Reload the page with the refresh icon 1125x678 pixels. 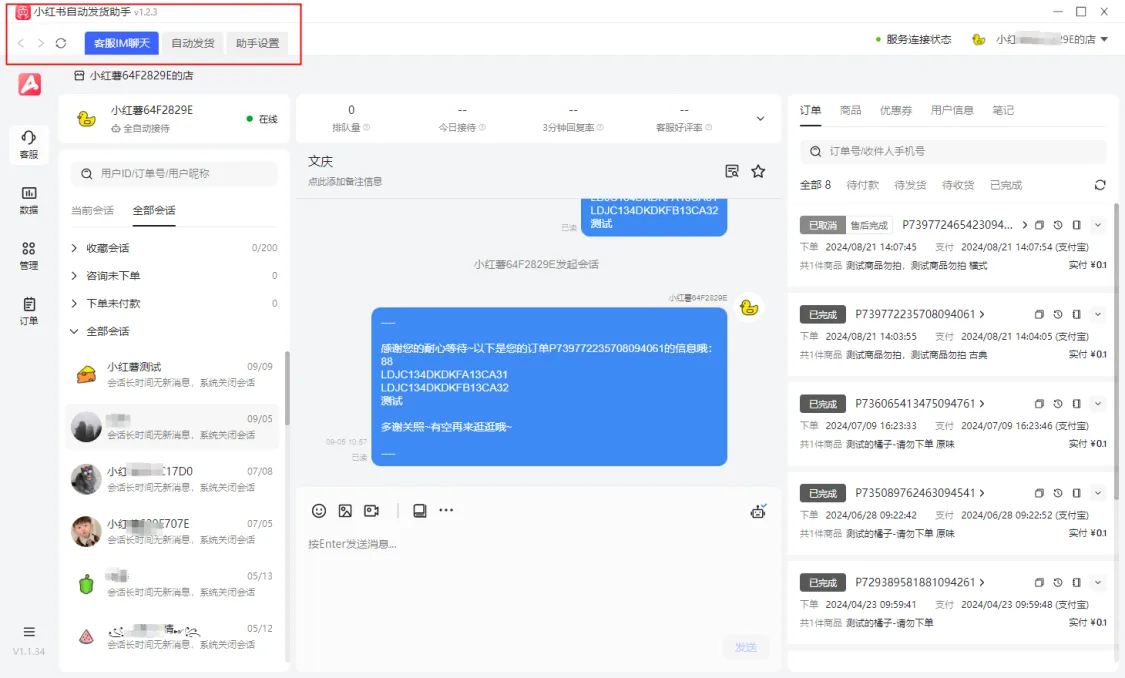point(61,43)
